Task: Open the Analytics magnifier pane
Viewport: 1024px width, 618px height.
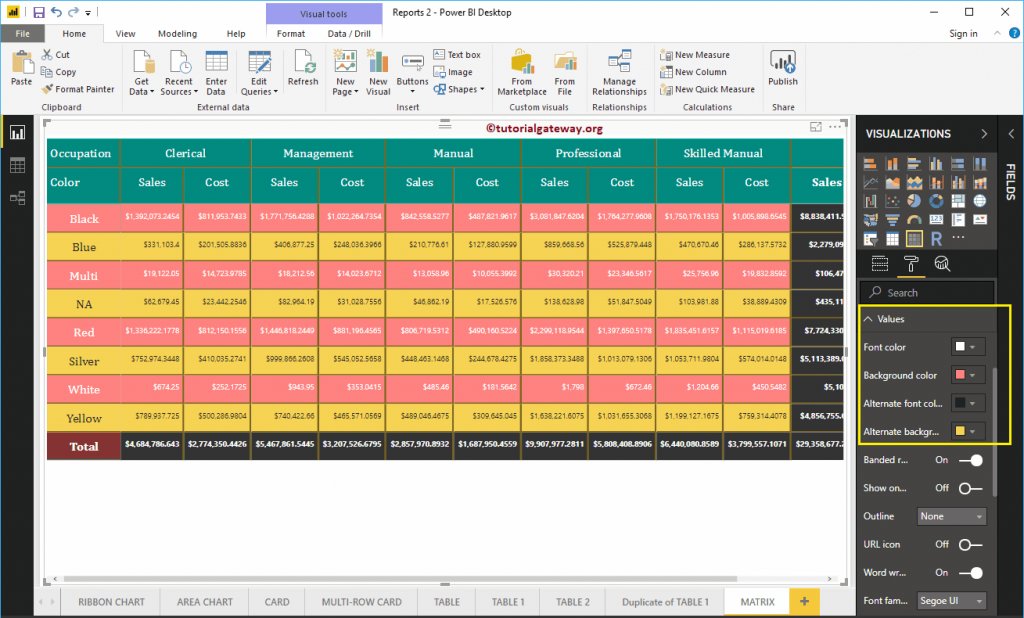Action: [942, 263]
